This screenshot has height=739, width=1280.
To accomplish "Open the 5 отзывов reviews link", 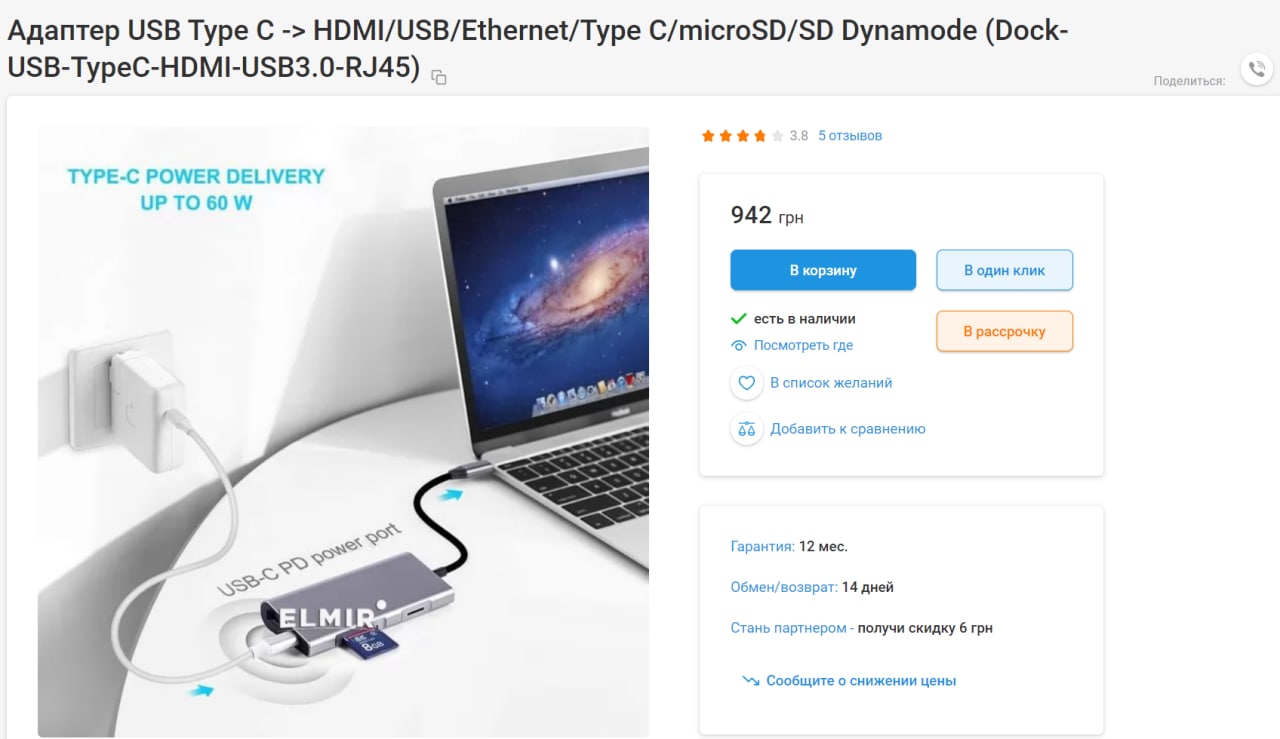I will click(850, 136).
